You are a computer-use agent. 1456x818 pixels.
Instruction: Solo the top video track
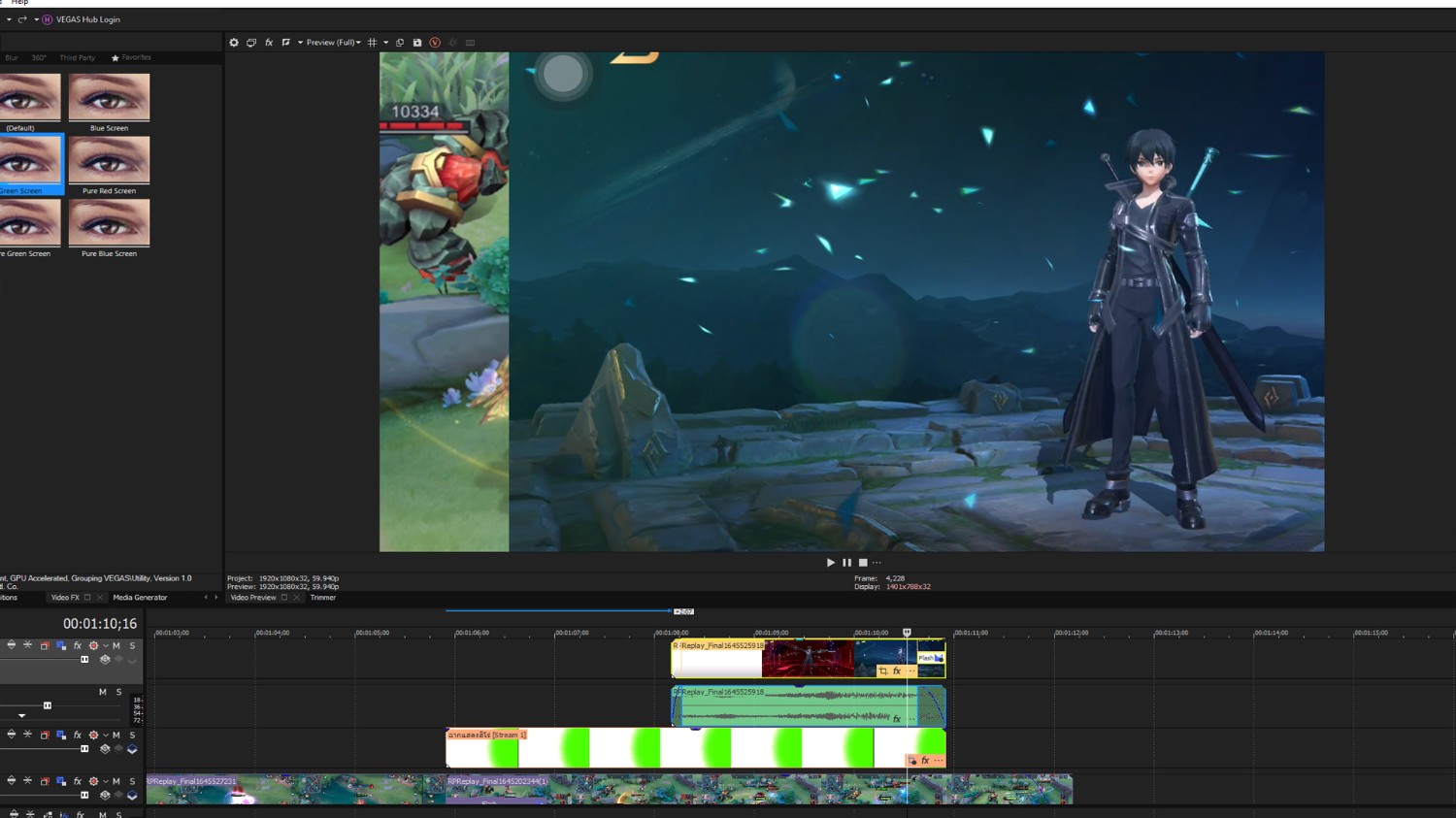133,645
